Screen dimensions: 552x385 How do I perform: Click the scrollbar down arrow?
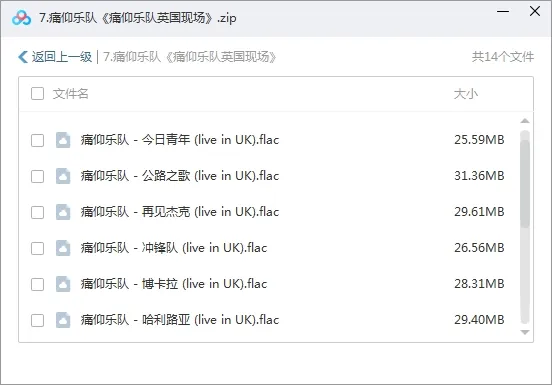pos(525,332)
